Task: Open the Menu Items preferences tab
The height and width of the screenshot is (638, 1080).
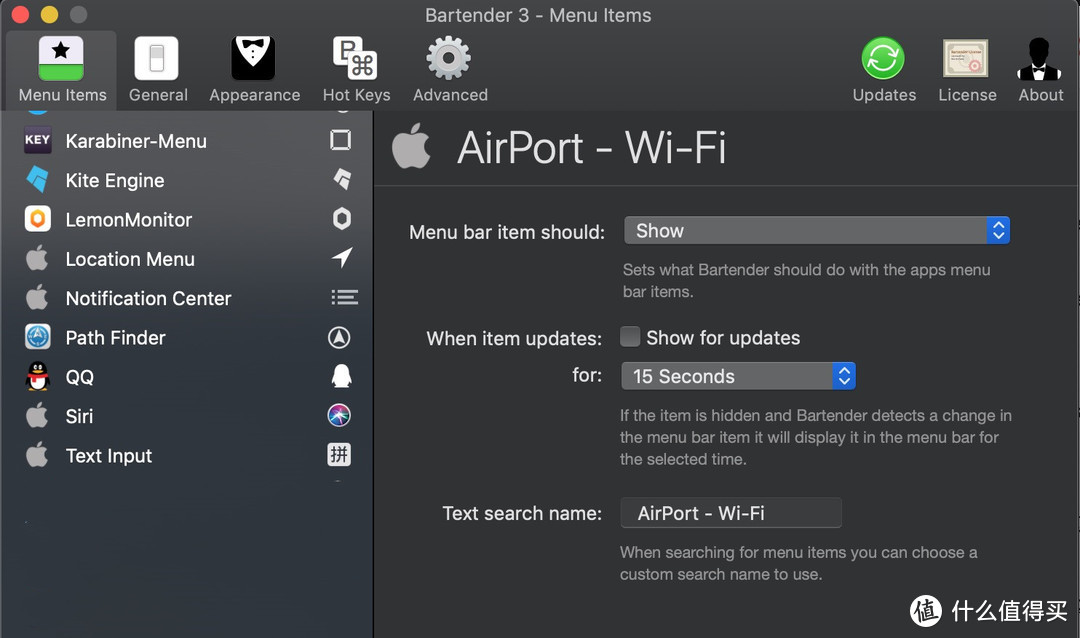Action: point(61,70)
